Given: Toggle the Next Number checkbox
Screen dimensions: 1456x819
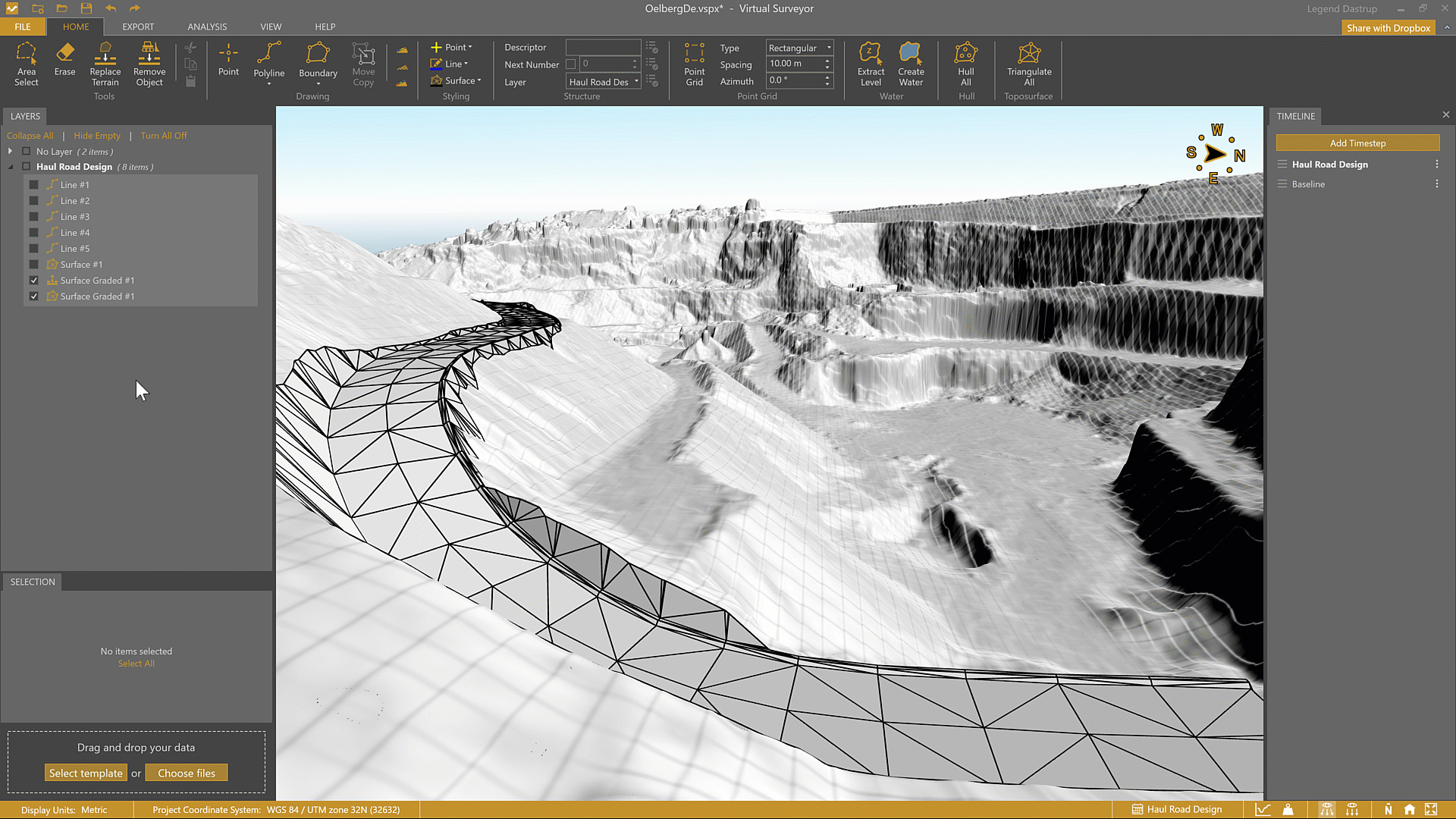Looking at the screenshot, I should 571,64.
